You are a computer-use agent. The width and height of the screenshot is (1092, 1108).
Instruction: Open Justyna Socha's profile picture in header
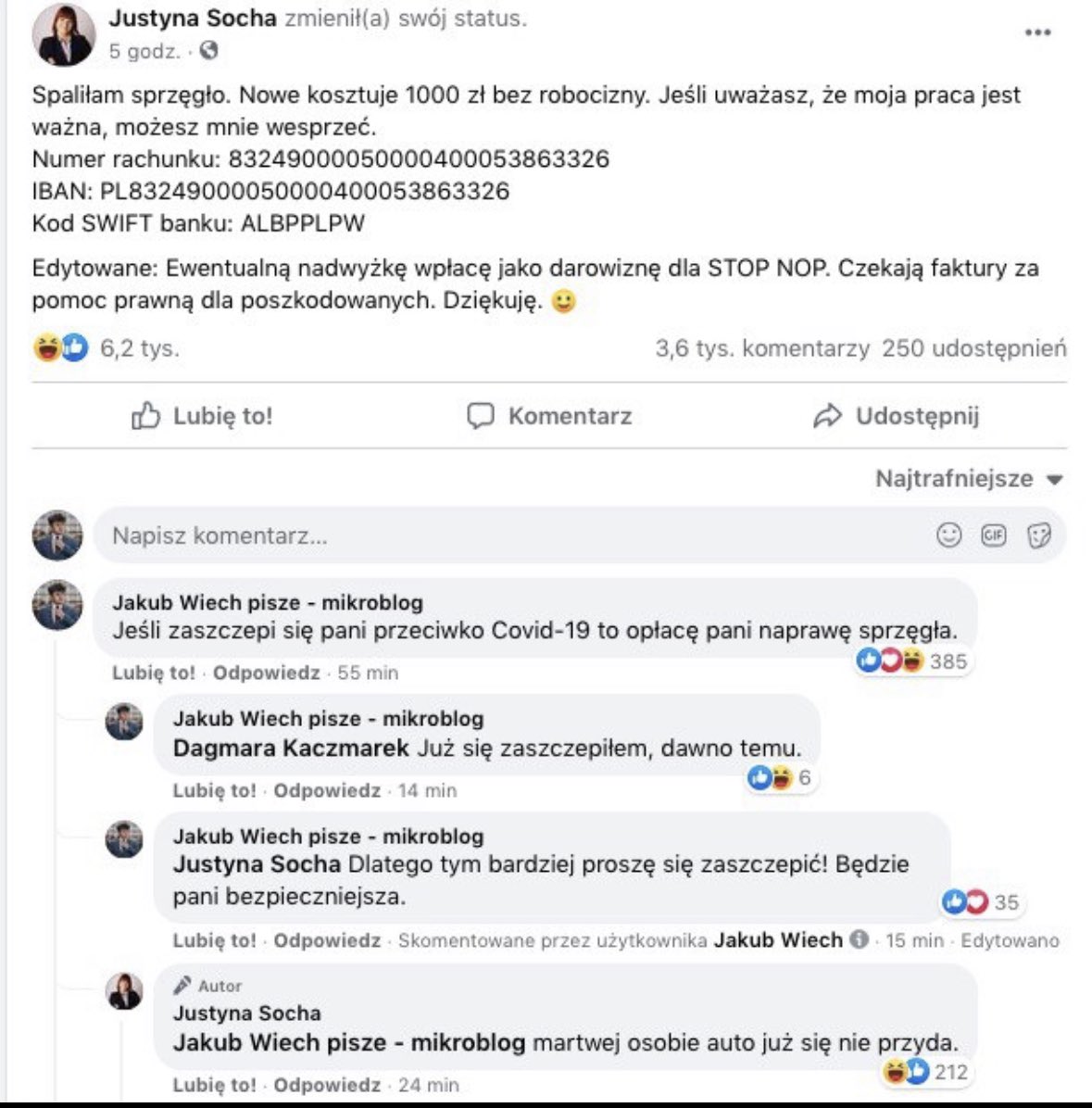[64, 35]
